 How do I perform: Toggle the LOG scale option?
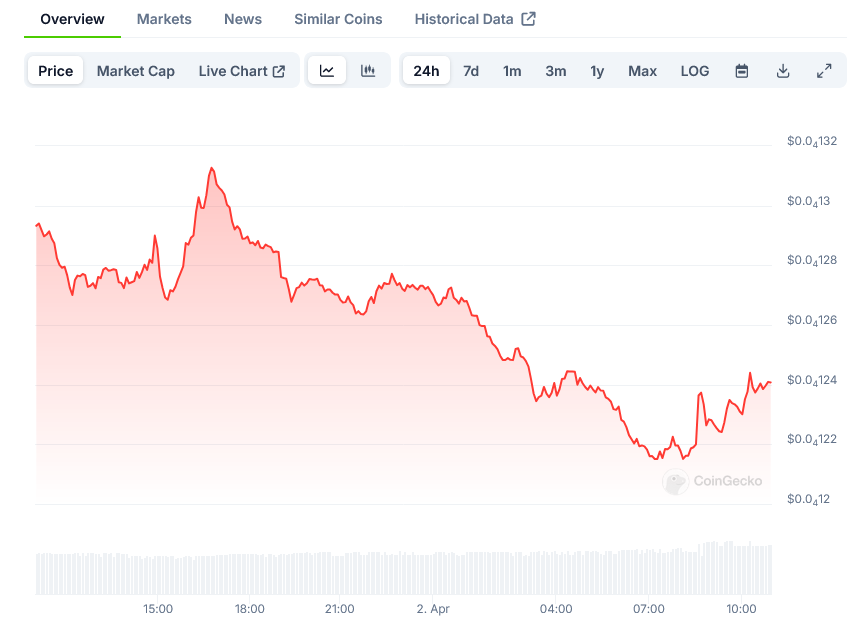[x=695, y=71]
